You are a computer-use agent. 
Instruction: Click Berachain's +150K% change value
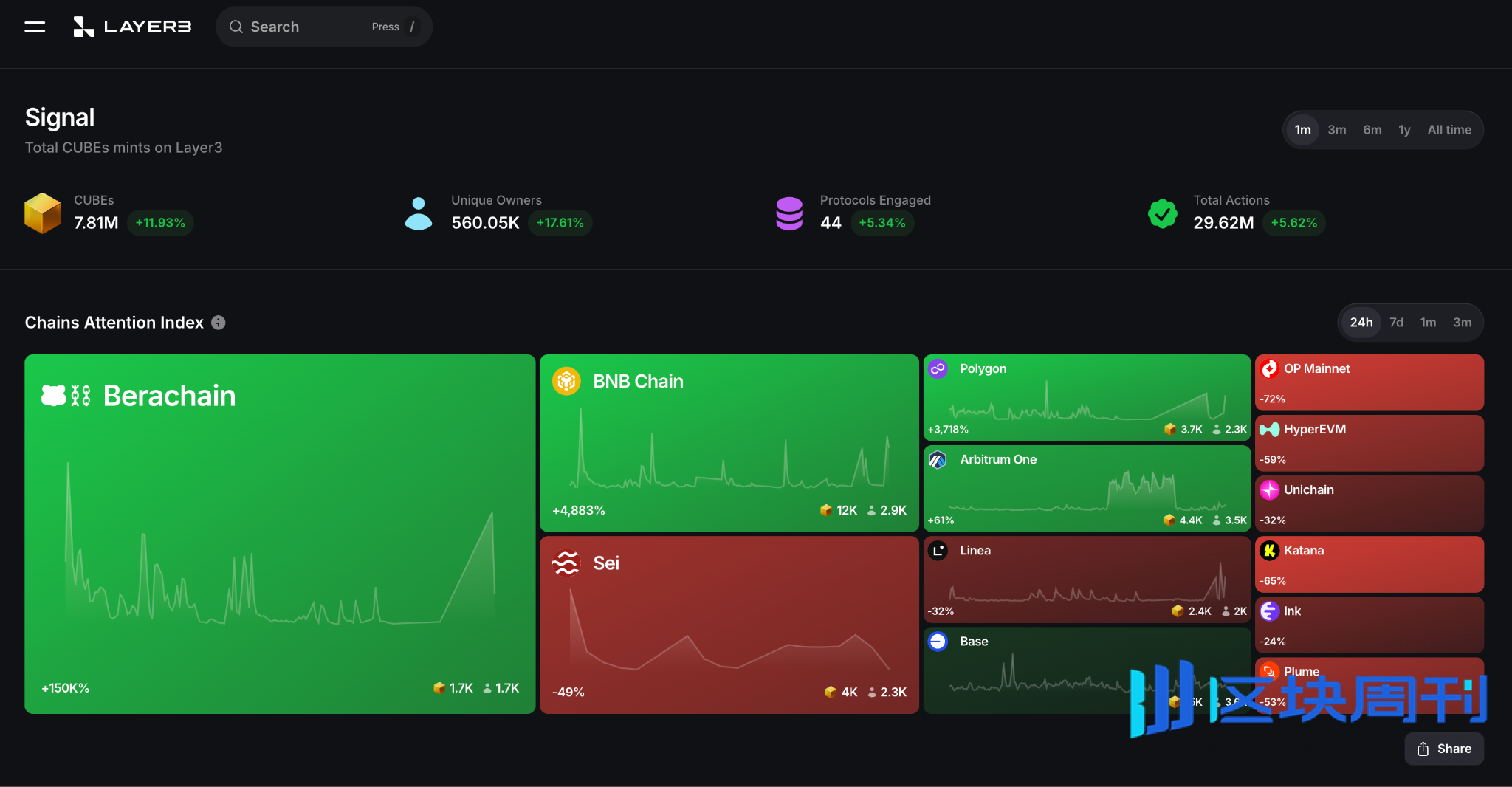click(65, 688)
